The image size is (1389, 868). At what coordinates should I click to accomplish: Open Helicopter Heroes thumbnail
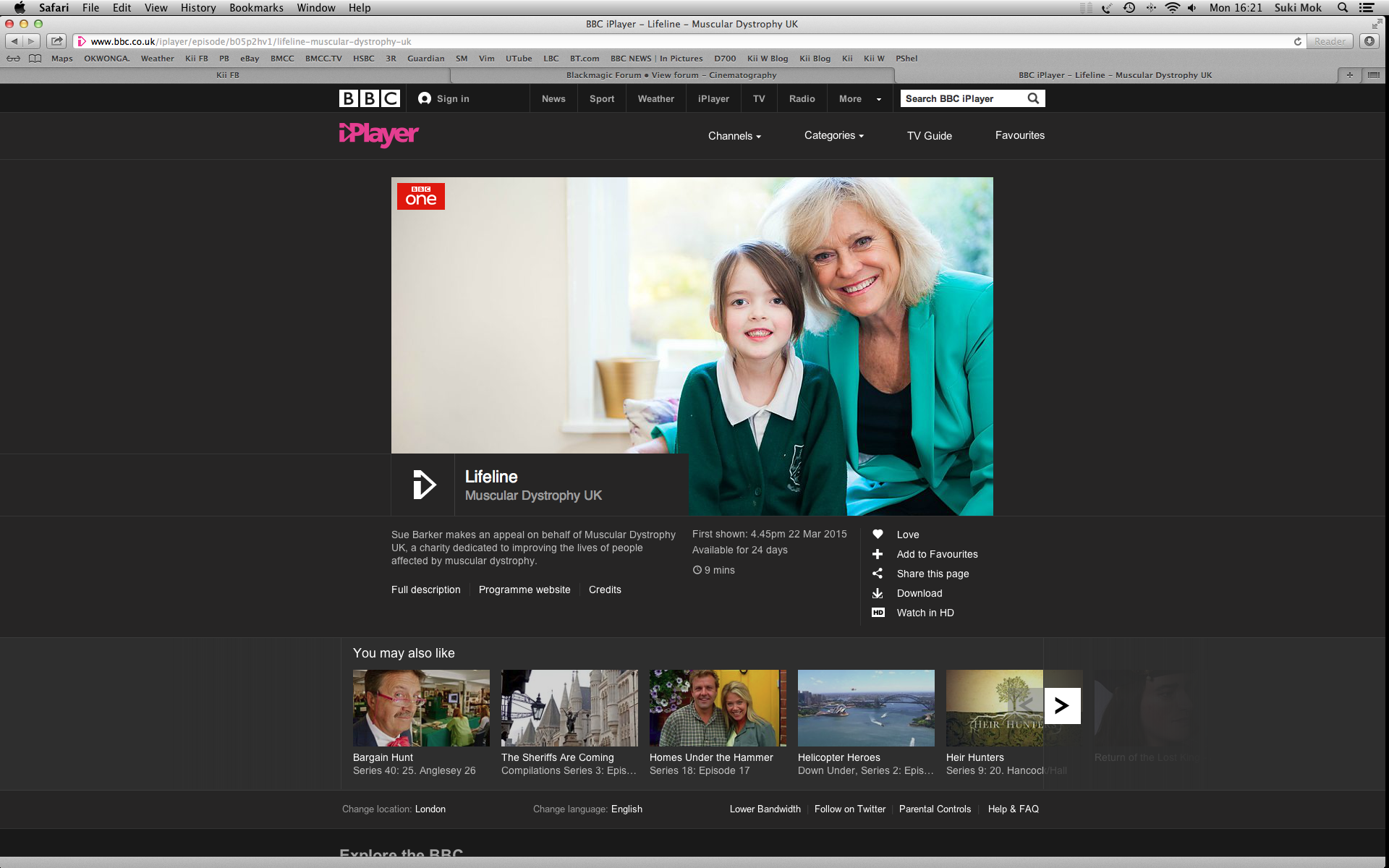(x=866, y=707)
